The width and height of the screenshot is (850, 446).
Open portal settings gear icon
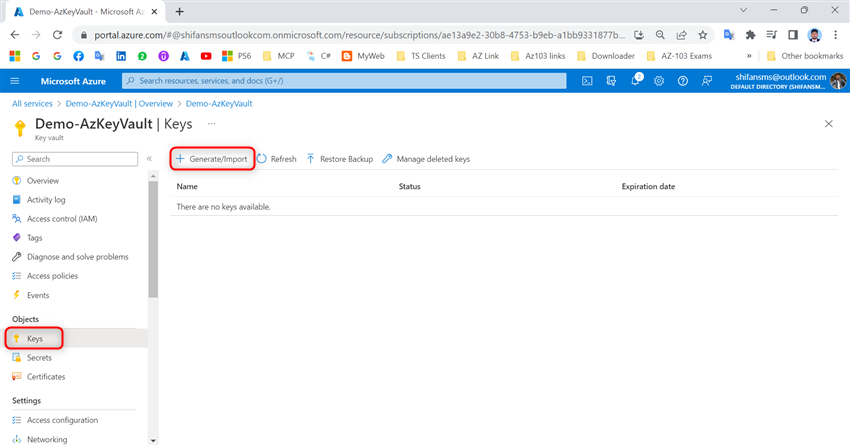click(659, 81)
